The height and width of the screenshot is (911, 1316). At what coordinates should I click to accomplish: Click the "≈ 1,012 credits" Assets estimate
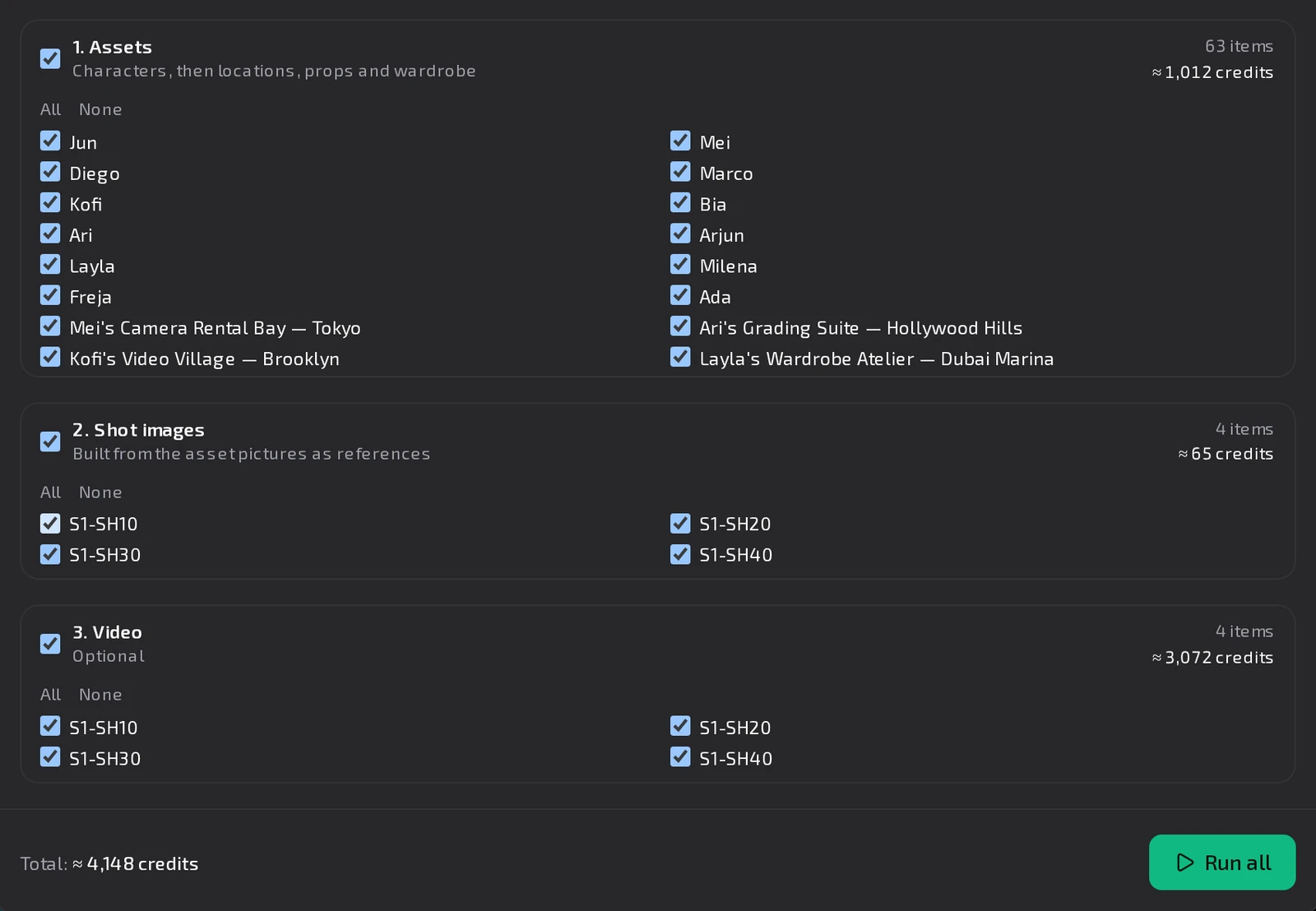click(x=1212, y=72)
